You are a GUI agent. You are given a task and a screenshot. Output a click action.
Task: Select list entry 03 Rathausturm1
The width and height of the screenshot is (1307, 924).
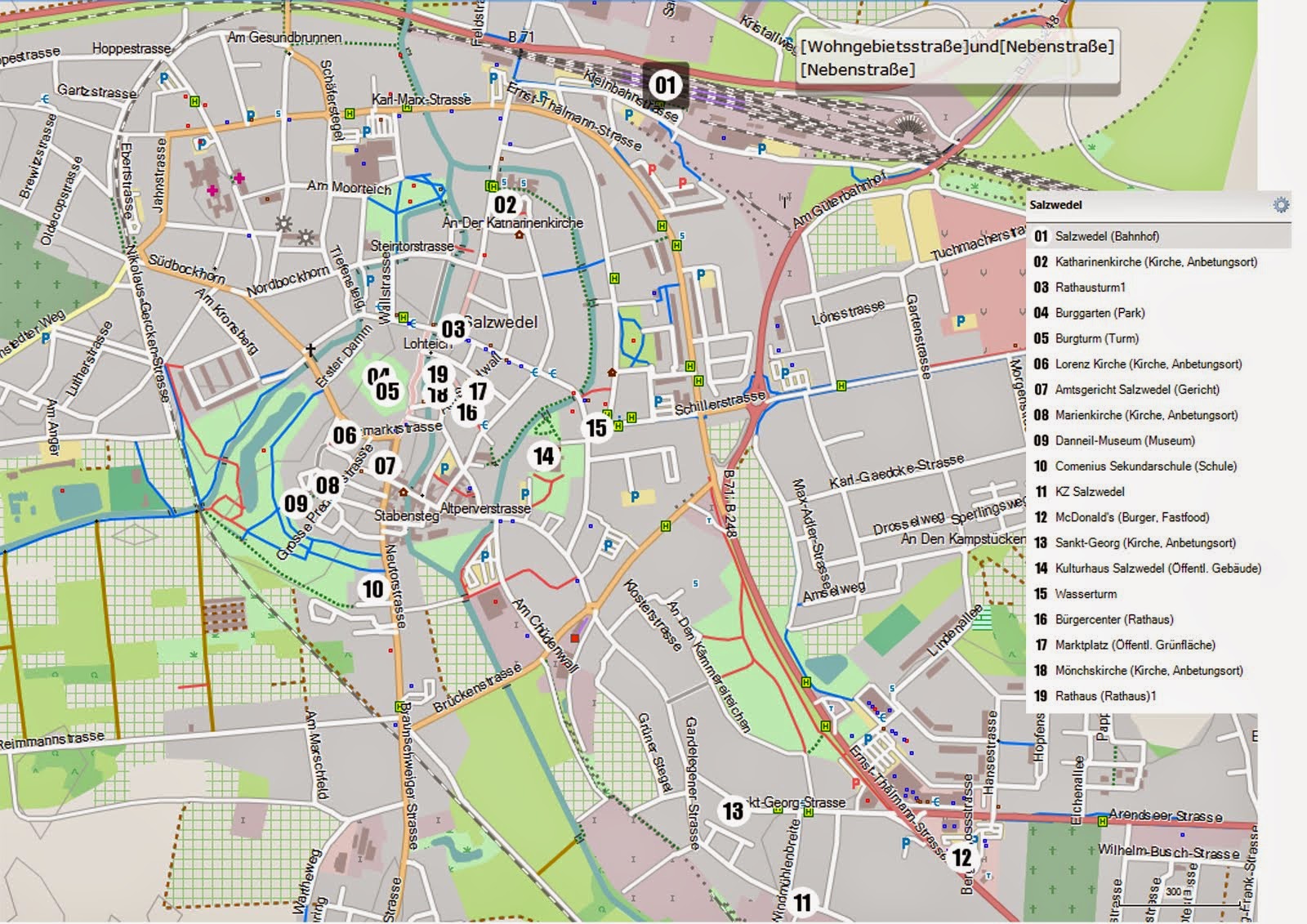(1159, 288)
